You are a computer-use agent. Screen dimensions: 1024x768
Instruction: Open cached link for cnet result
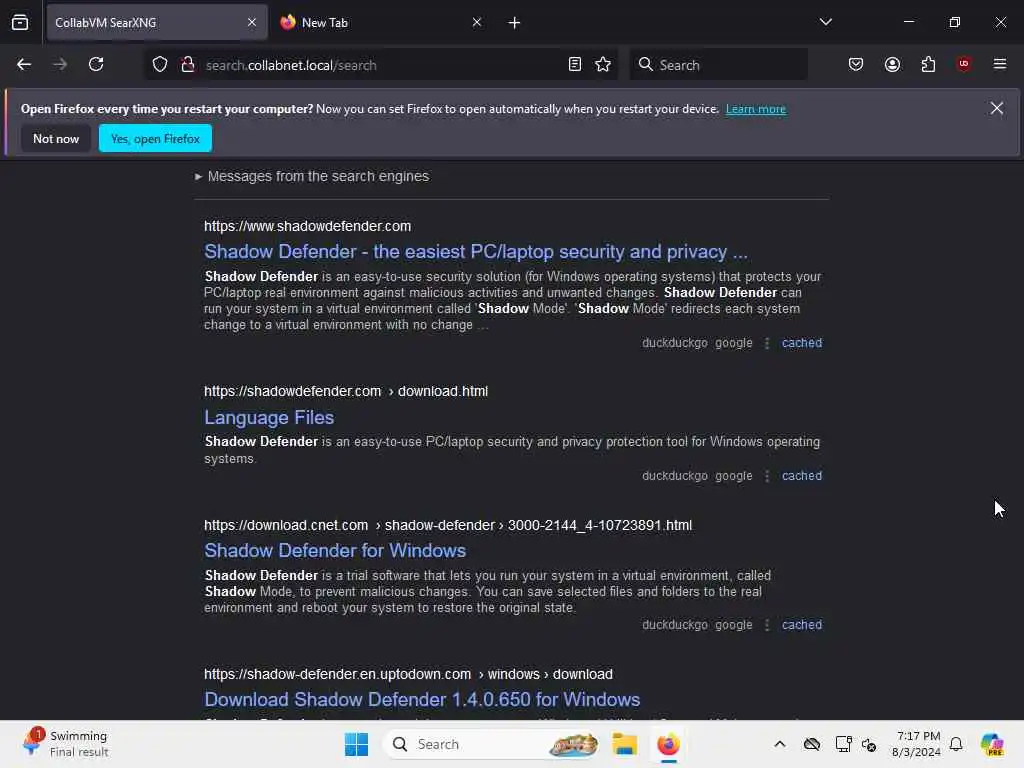tap(802, 625)
